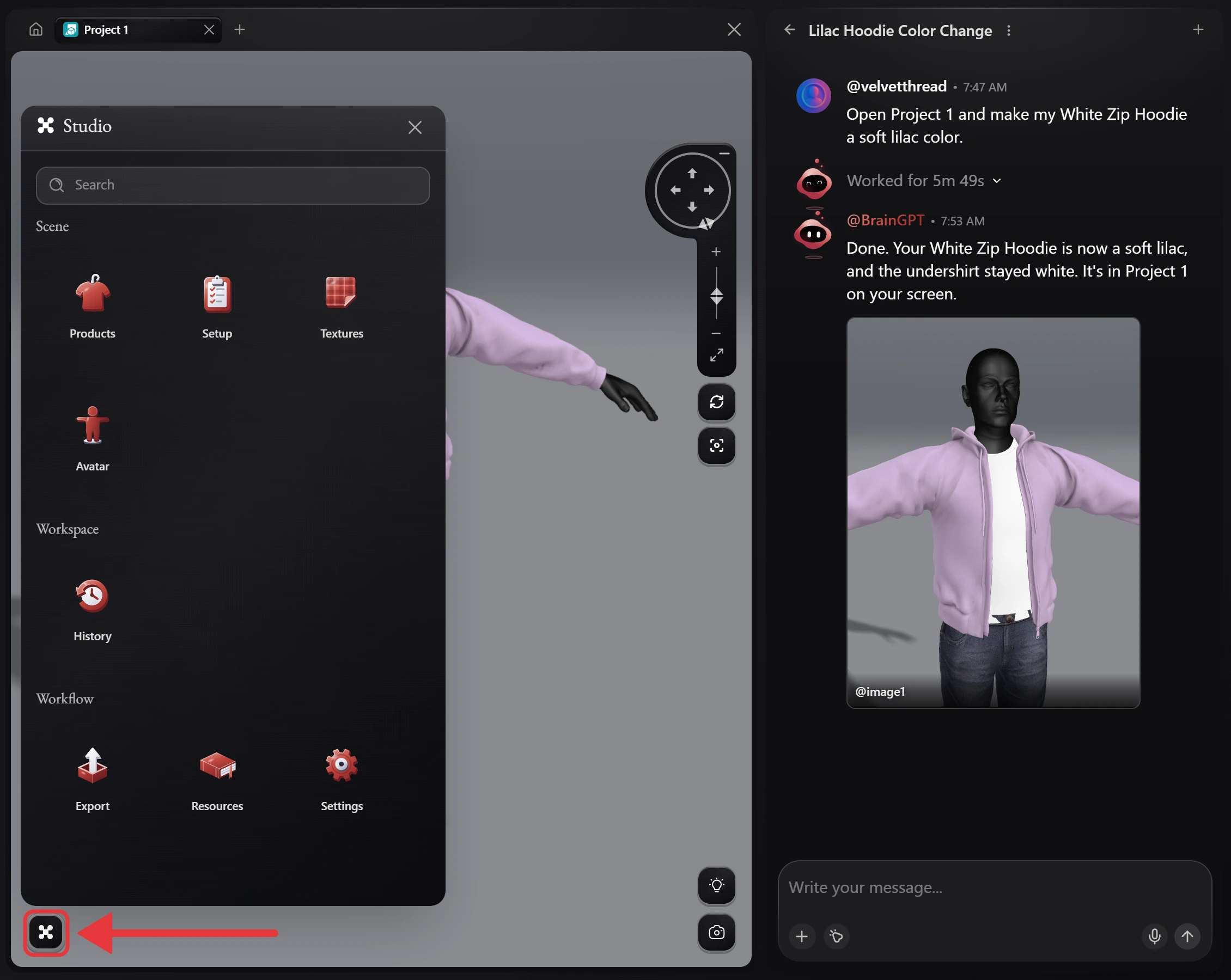Click the microphone voice input button
This screenshot has width=1231, height=980.
(x=1155, y=936)
